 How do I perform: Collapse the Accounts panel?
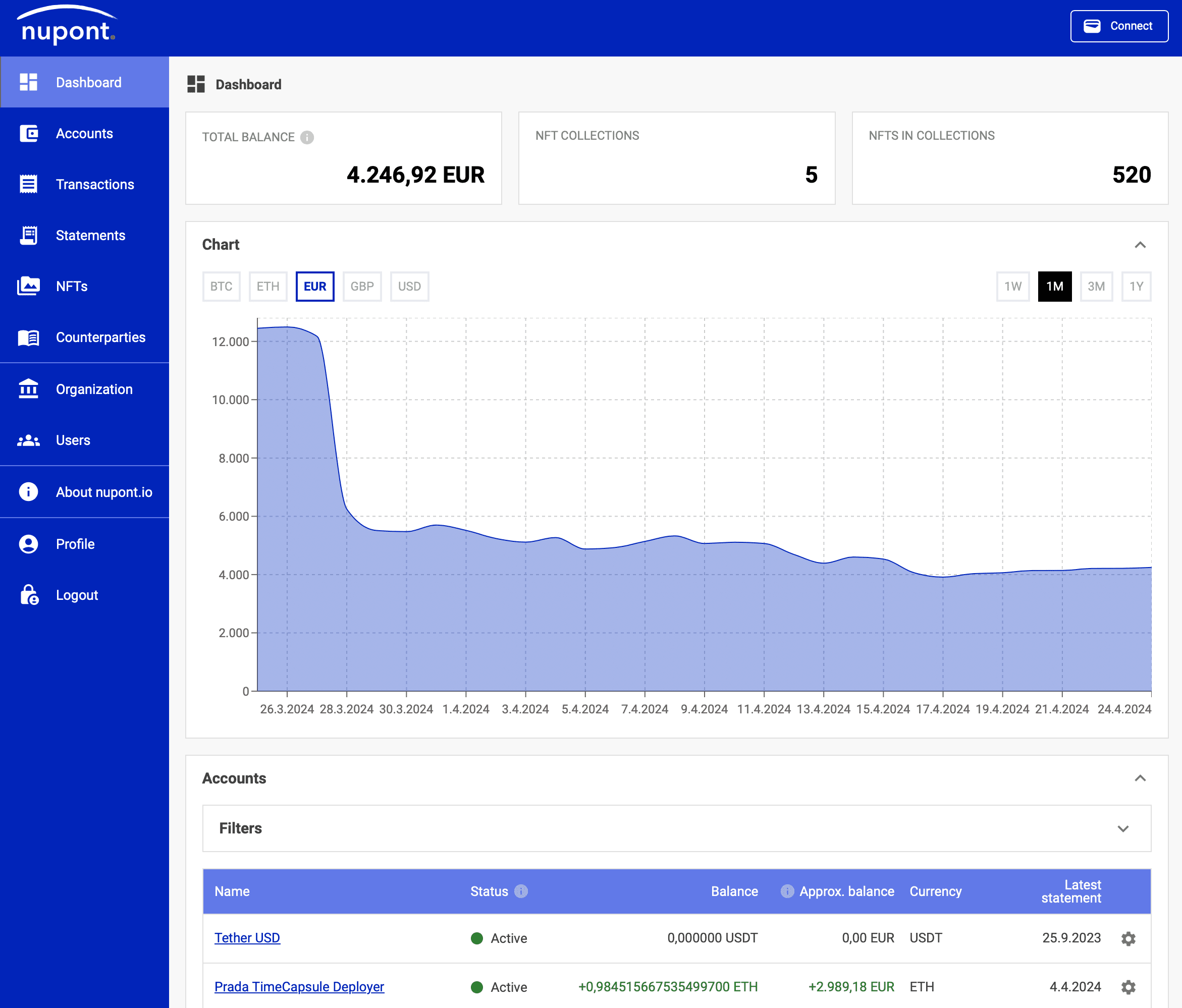tap(1140, 777)
